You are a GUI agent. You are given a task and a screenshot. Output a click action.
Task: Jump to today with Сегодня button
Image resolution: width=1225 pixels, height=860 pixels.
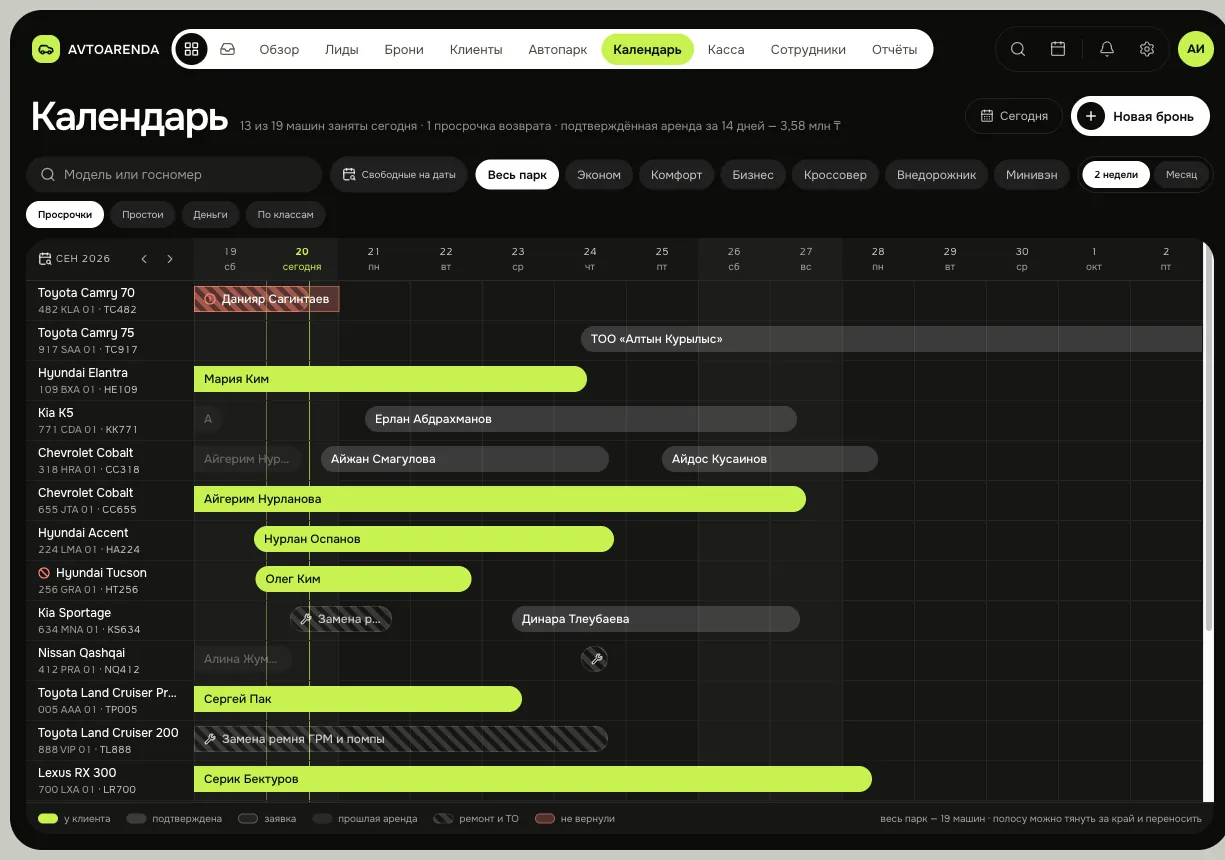pos(1014,116)
